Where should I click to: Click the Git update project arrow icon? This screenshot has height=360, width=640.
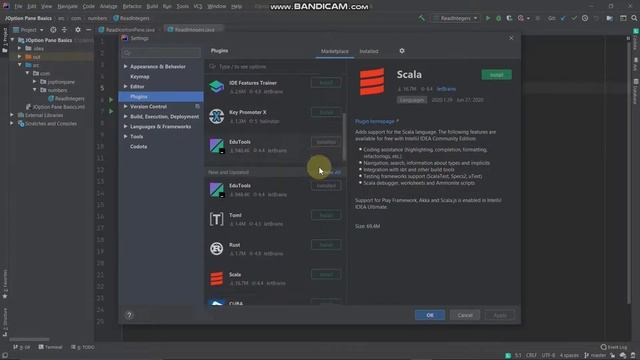[x=563, y=18]
